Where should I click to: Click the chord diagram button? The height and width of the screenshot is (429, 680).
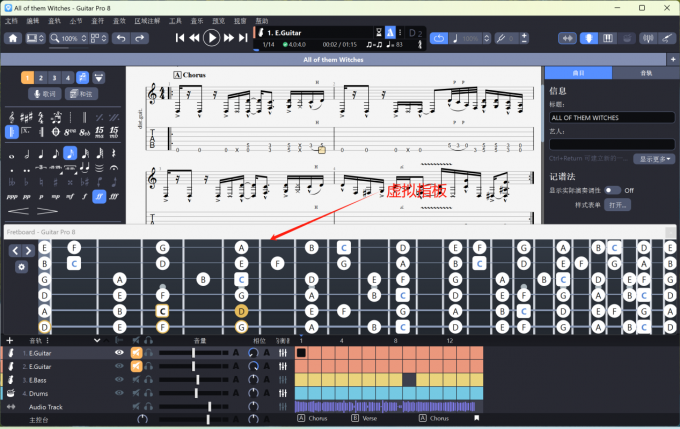[x=83, y=93]
